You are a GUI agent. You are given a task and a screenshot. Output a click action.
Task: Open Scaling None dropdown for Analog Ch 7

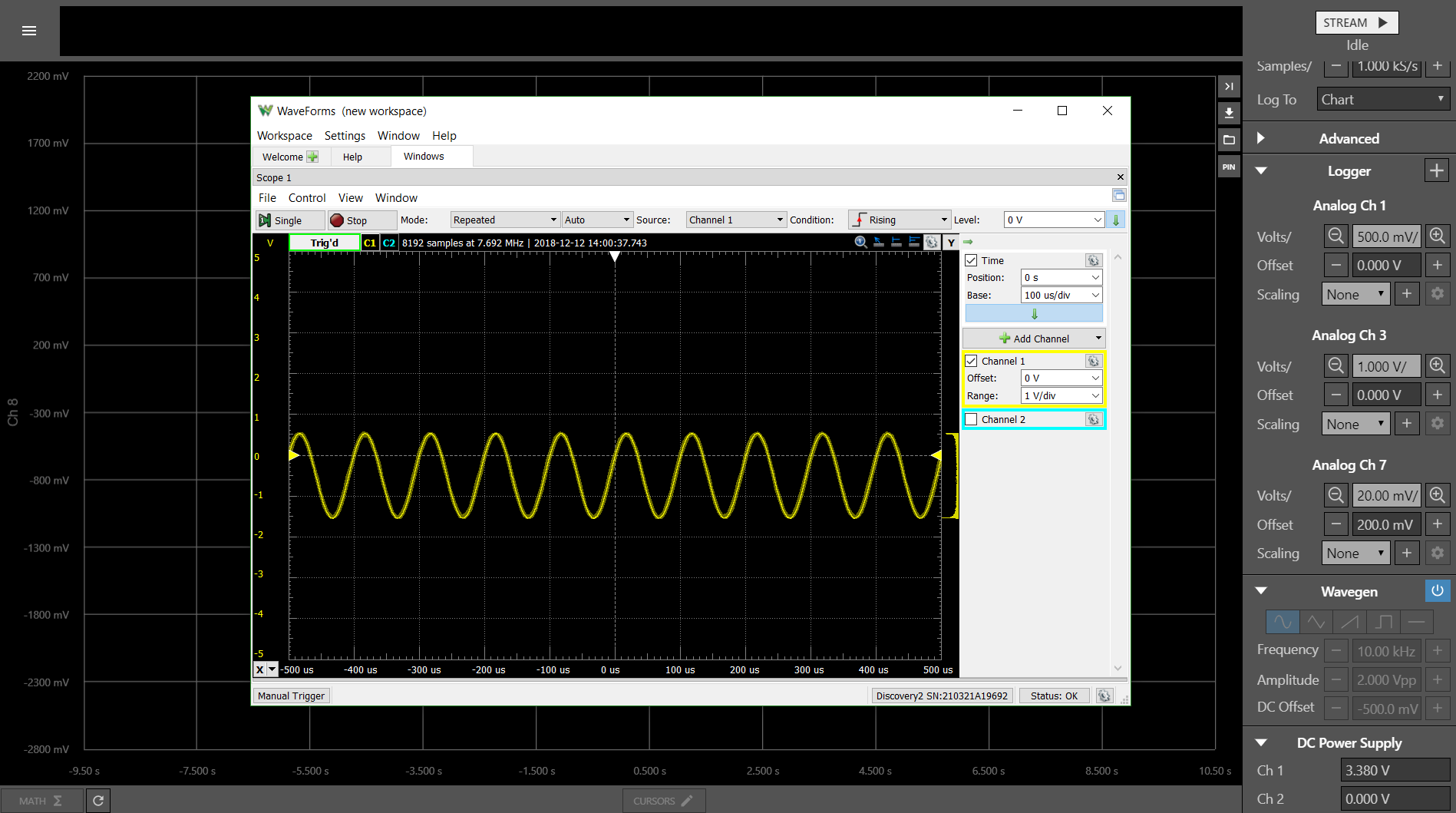(x=1355, y=554)
